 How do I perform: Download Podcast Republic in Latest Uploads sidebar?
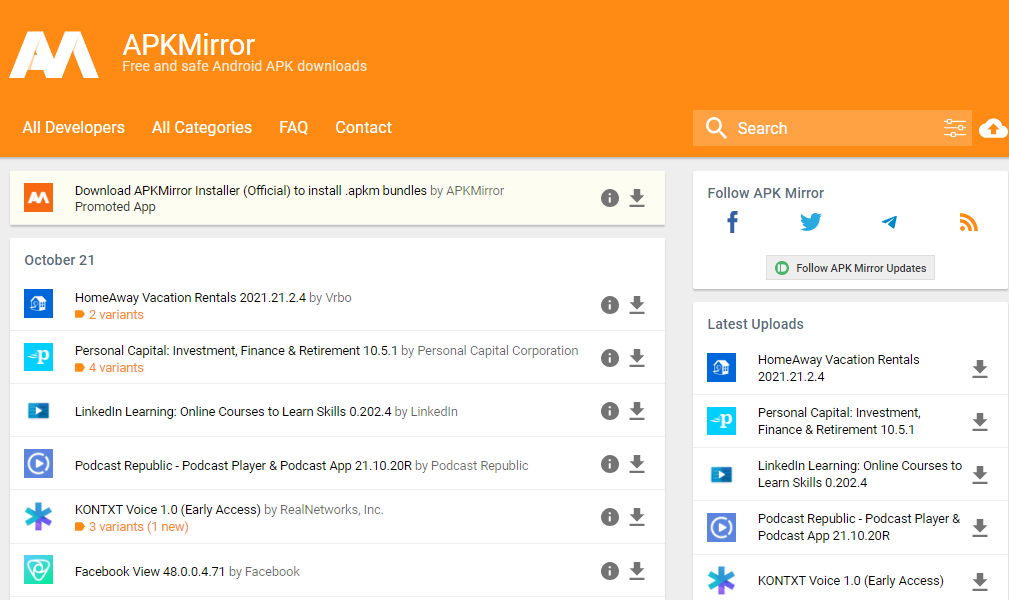pyautogui.click(x=979, y=528)
